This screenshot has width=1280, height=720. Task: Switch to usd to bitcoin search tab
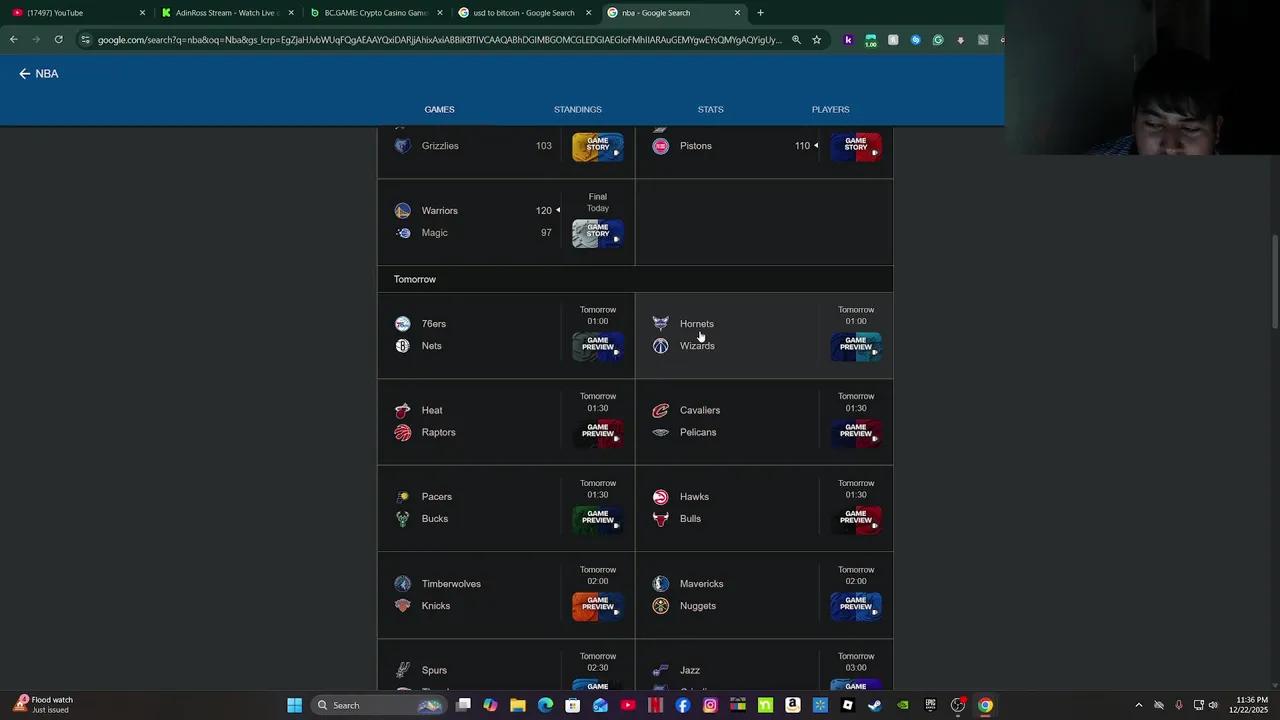(x=523, y=13)
